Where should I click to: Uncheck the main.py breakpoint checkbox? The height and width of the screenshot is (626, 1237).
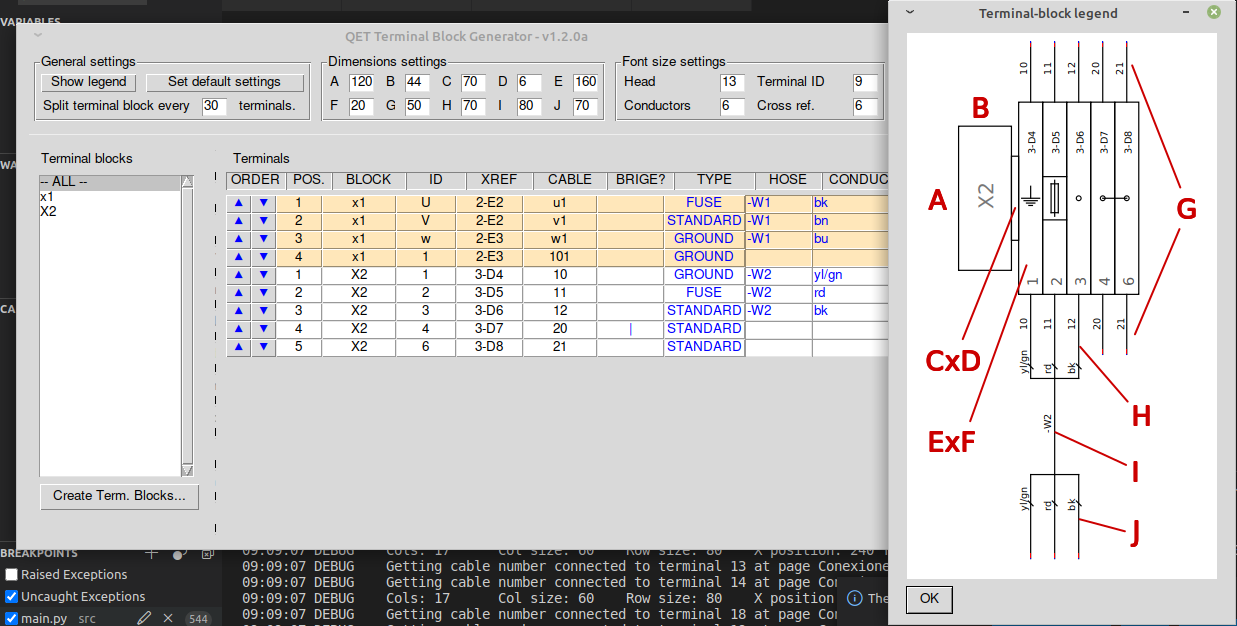click(x=12, y=619)
